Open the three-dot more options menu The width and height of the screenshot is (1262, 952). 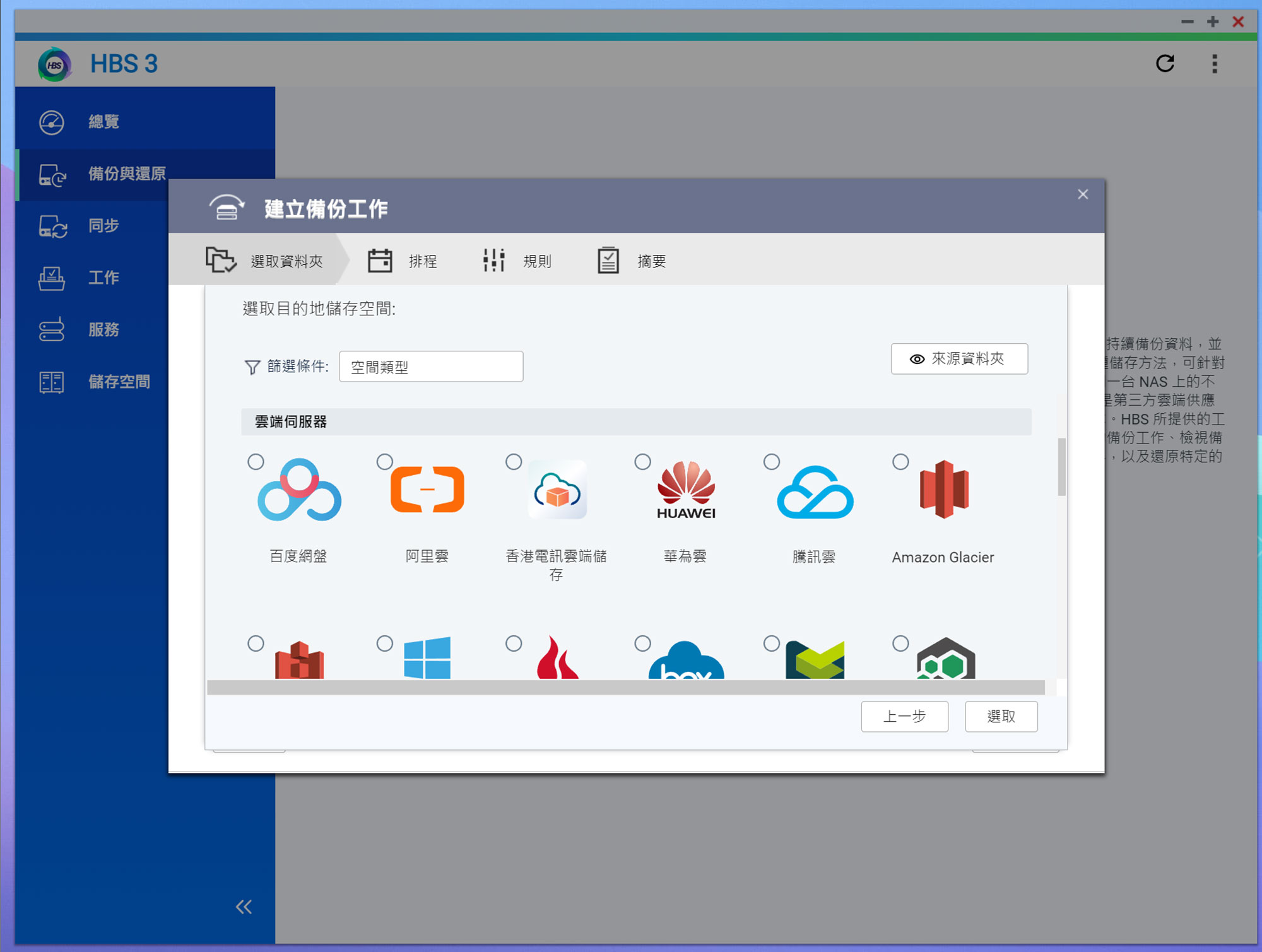coord(1215,63)
